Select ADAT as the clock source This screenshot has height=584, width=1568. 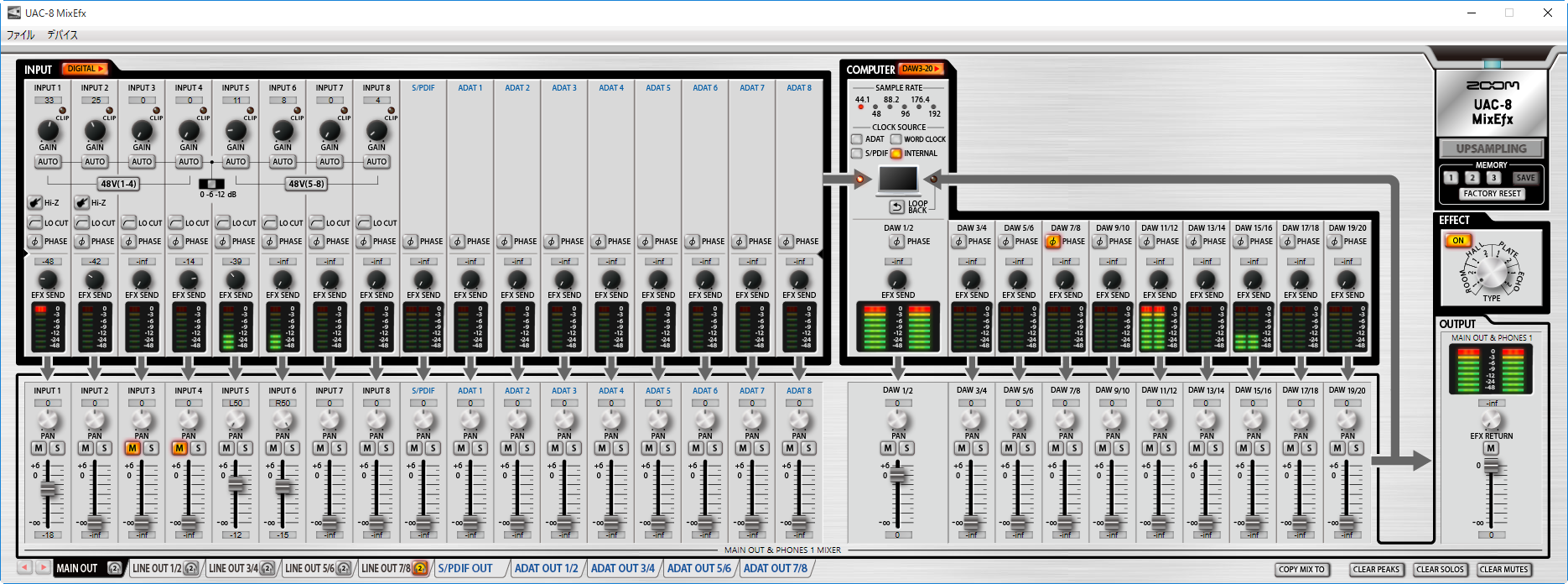pyautogui.click(x=857, y=139)
